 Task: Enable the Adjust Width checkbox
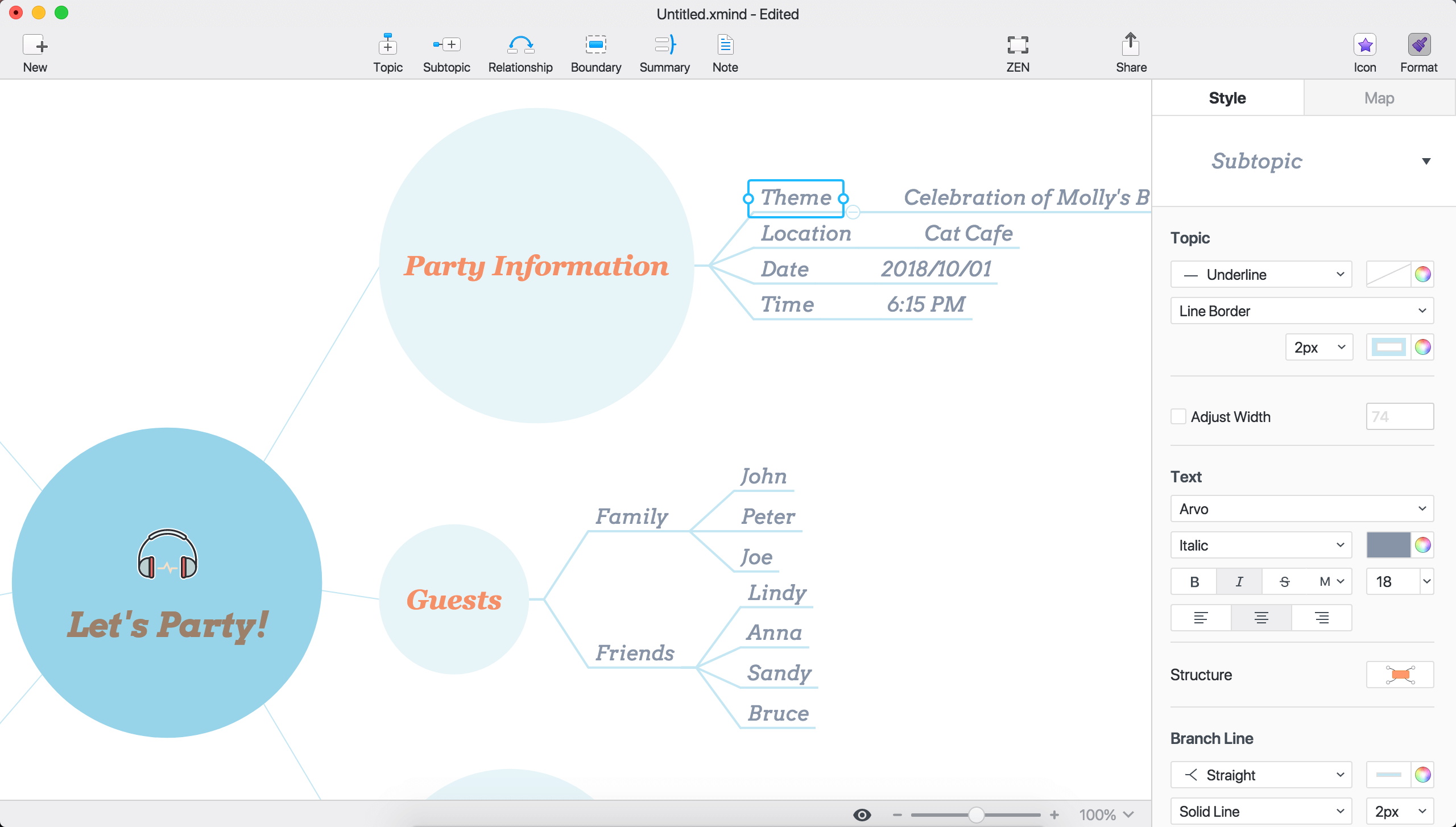coord(1178,416)
